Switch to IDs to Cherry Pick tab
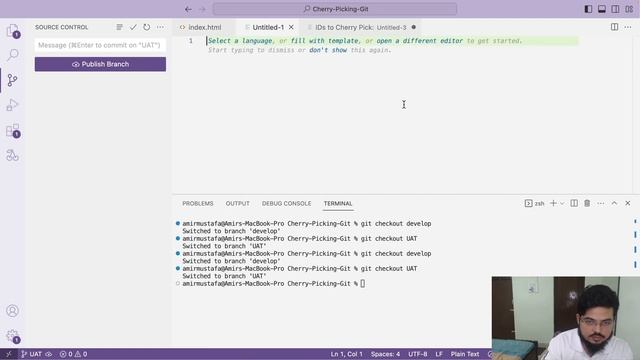Viewport: 640px width, 360px height. 361,27
